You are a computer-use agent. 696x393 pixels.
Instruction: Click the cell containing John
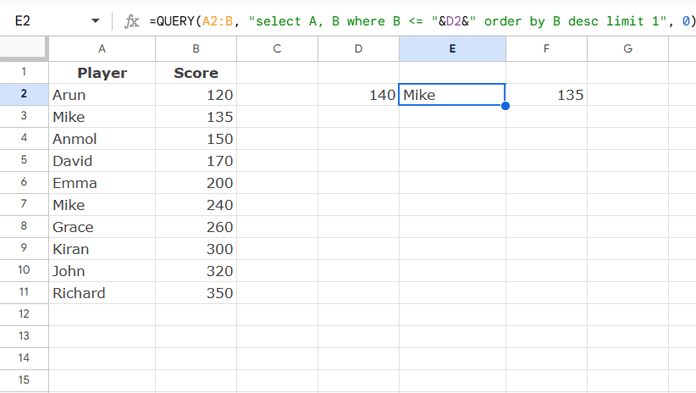pos(102,270)
